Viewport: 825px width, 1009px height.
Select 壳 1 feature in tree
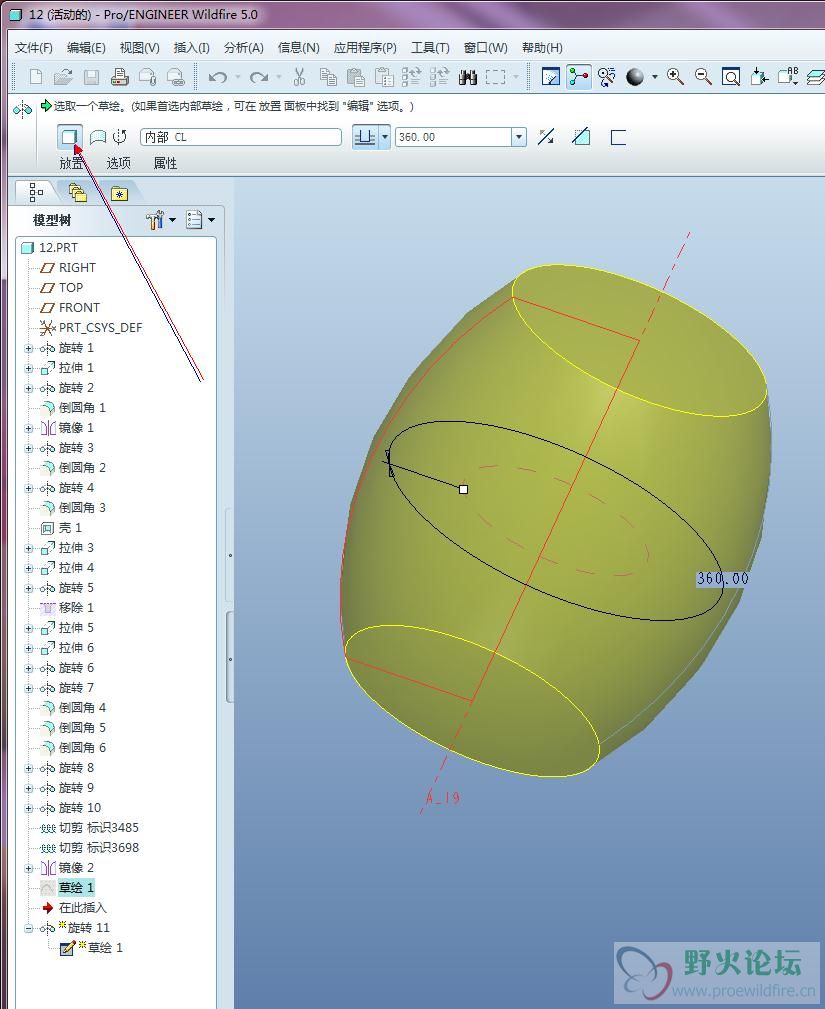click(x=70, y=528)
